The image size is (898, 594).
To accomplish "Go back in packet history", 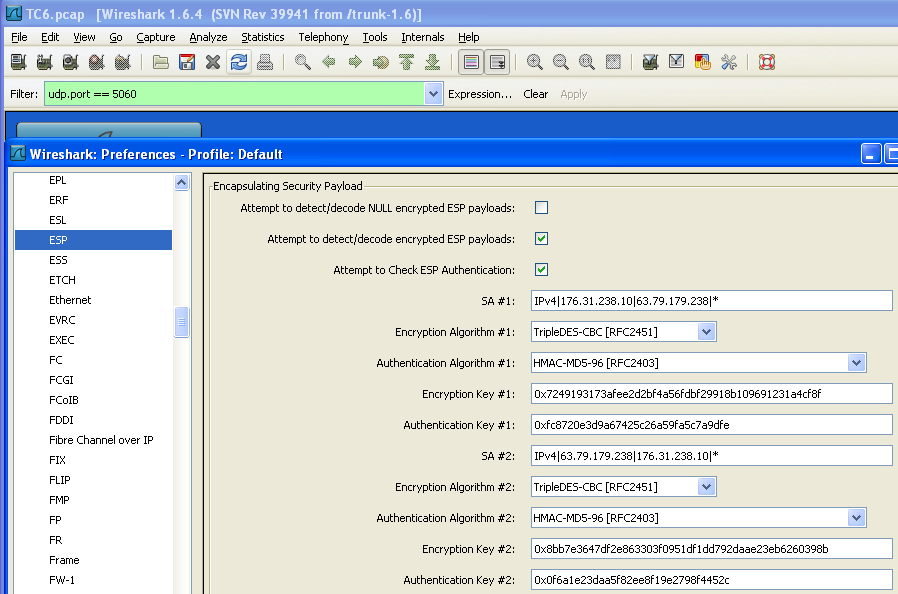I will click(329, 62).
